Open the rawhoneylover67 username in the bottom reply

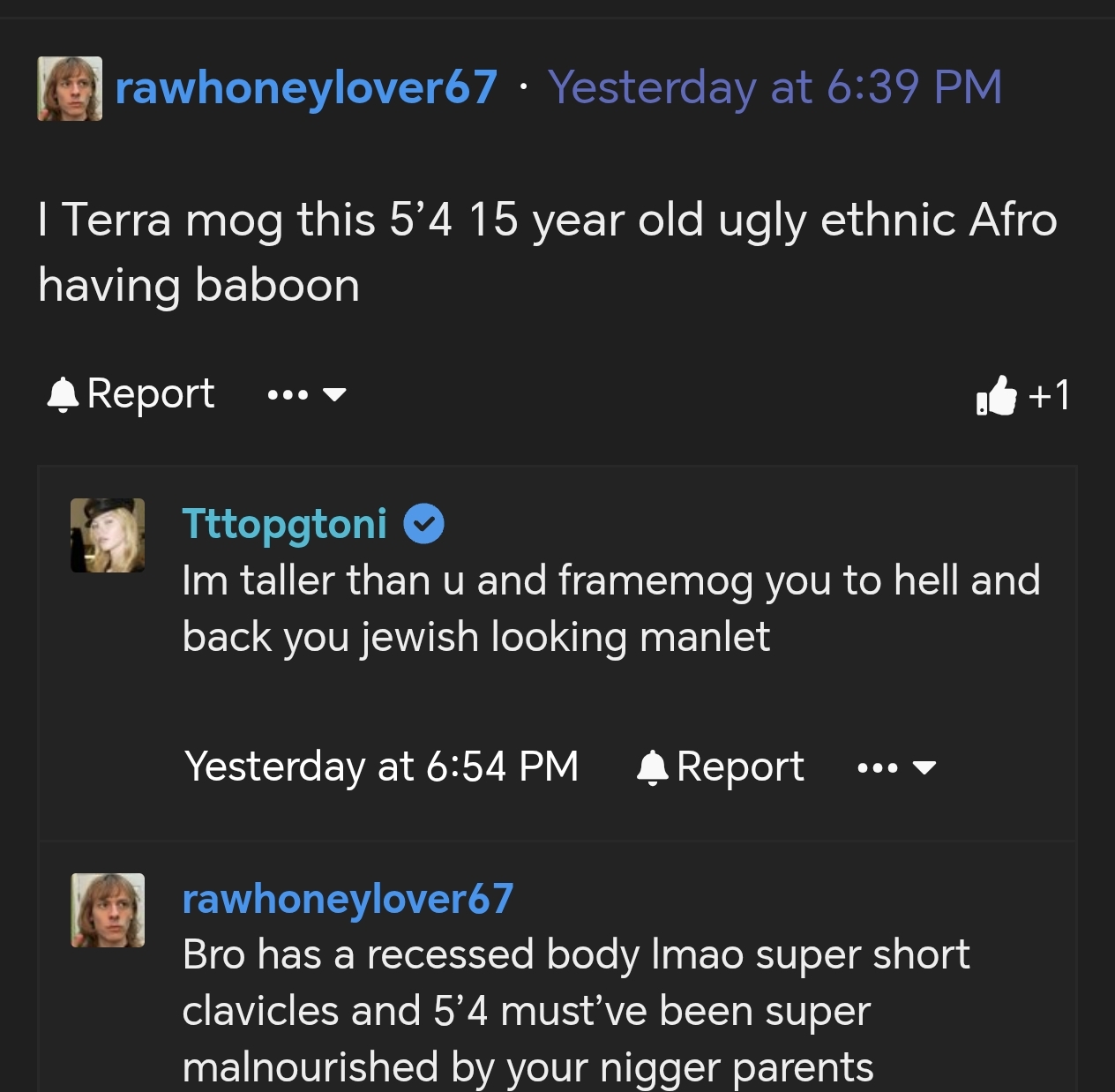[x=348, y=900]
